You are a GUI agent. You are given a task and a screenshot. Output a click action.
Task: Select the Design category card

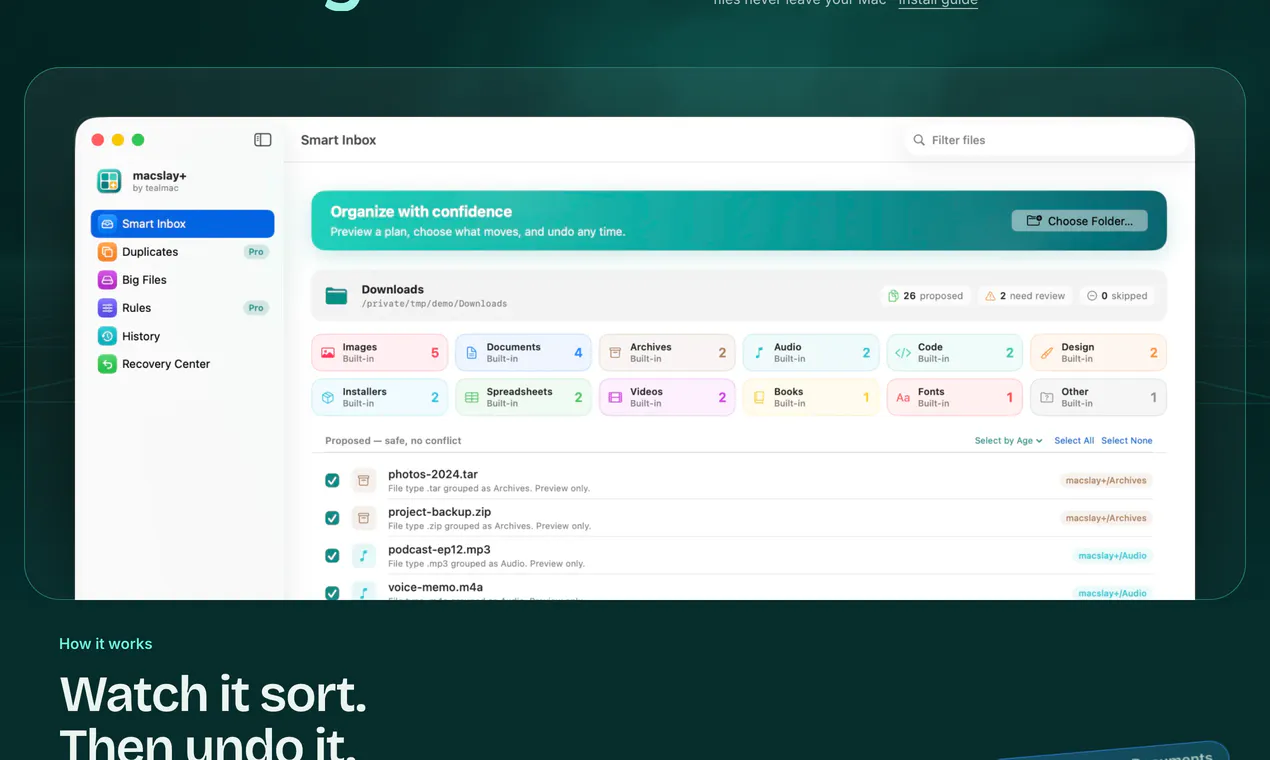click(1098, 353)
